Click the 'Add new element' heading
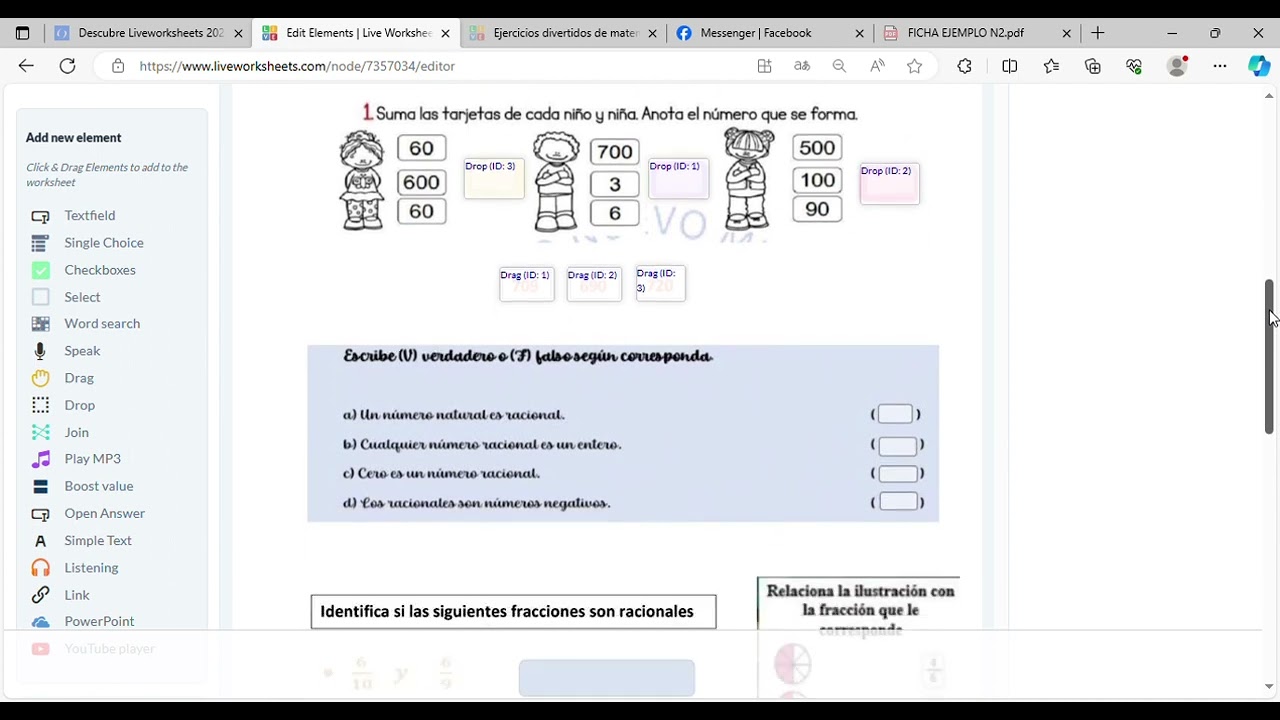Viewport: 1280px width, 720px height. tap(74, 138)
